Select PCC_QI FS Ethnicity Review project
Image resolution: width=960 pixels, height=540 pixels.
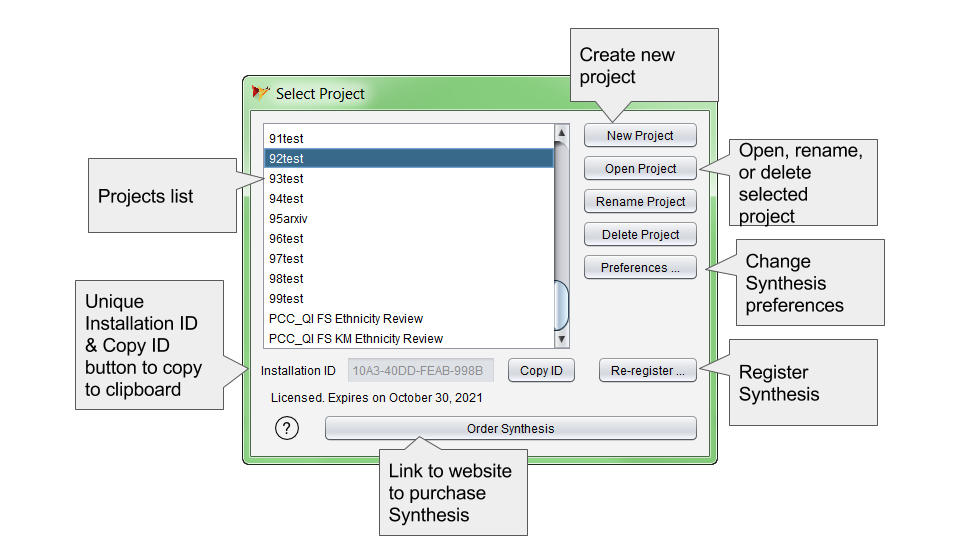346,319
